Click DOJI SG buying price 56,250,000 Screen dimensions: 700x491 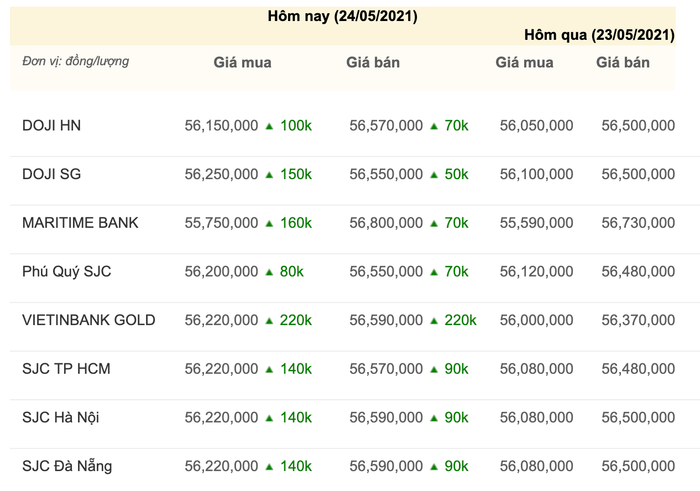pos(221,174)
